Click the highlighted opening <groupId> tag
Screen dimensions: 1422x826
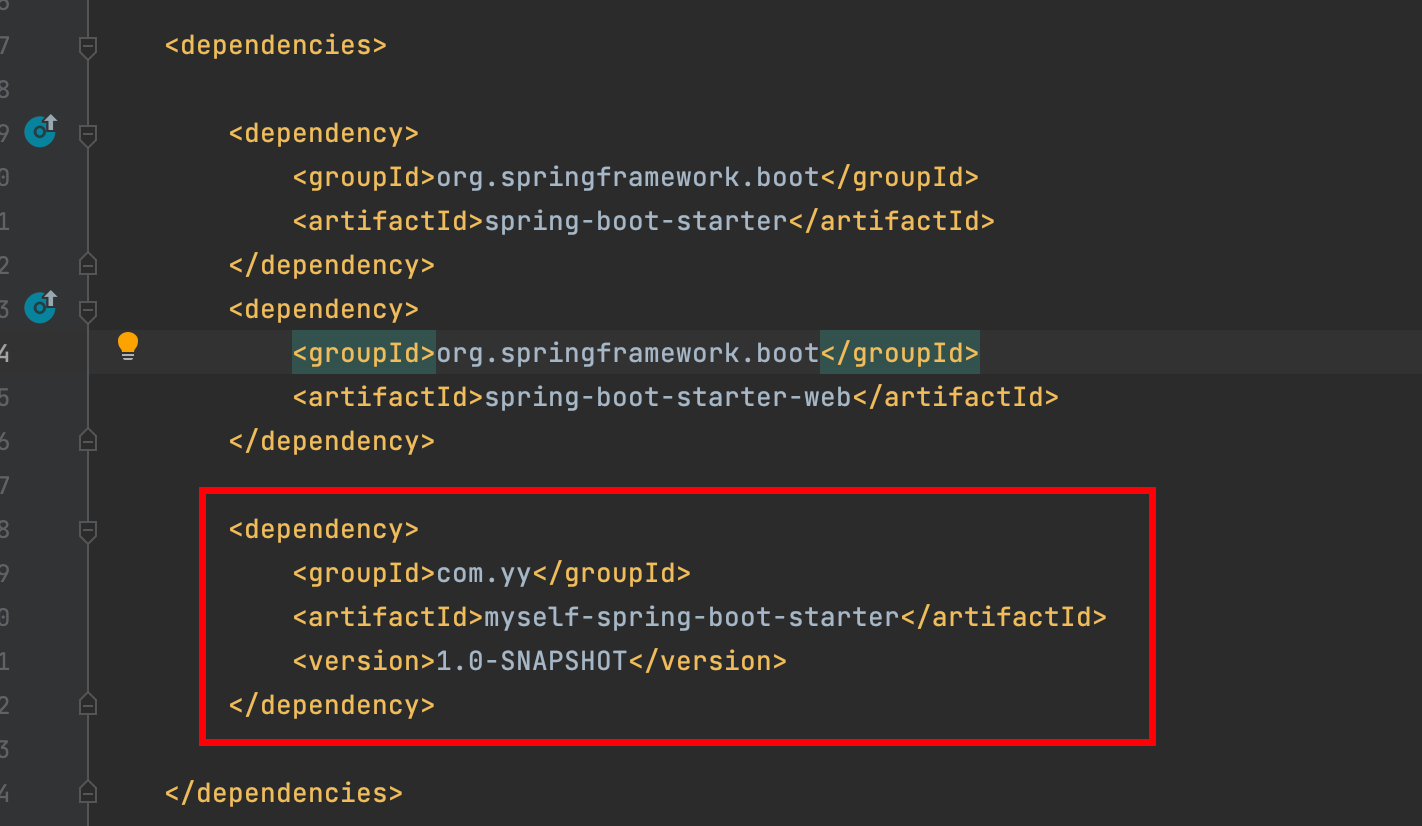(364, 353)
